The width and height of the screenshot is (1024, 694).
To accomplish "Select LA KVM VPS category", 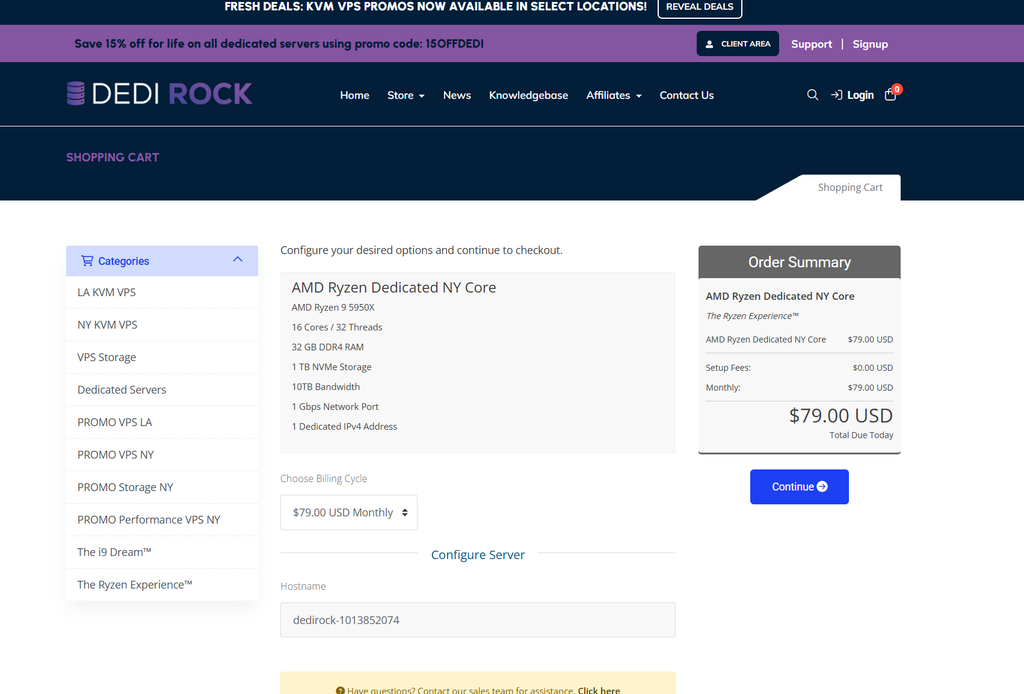I will tap(162, 292).
